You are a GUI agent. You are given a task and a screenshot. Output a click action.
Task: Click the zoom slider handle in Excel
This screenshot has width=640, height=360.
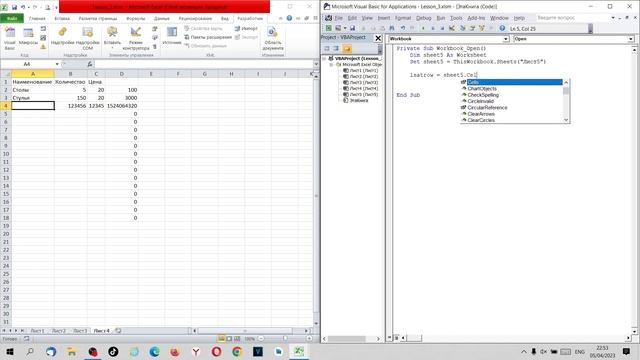[x=285, y=338]
